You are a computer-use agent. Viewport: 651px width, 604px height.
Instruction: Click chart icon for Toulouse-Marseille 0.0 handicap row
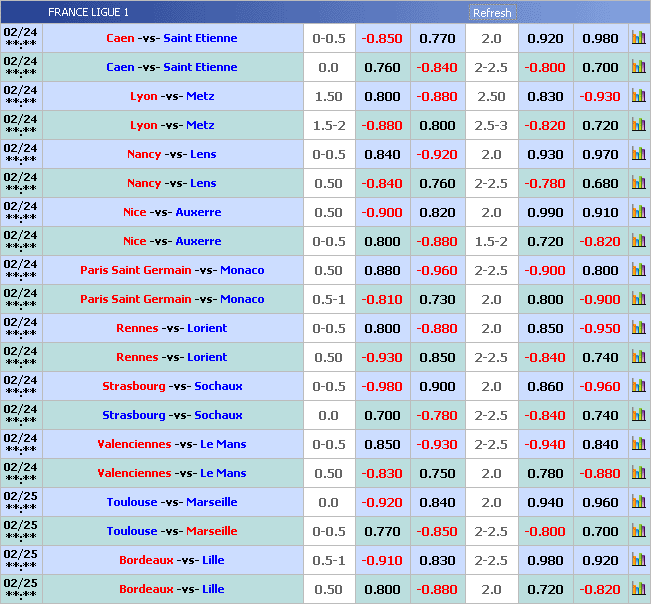click(638, 503)
